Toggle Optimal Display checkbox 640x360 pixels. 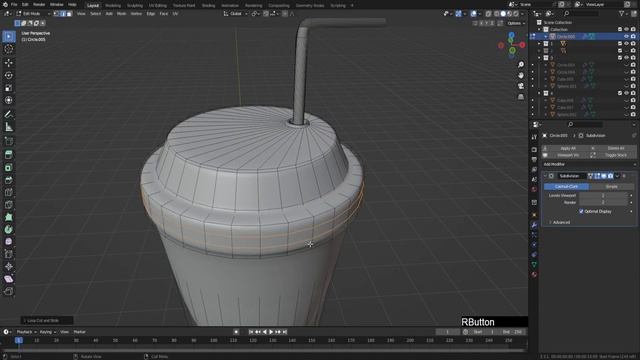pyautogui.click(x=581, y=211)
